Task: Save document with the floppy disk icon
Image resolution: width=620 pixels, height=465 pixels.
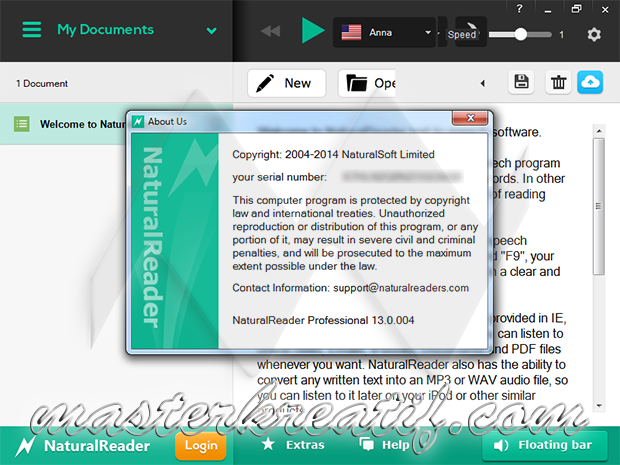Action: pyautogui.click(x=521, y=82)
